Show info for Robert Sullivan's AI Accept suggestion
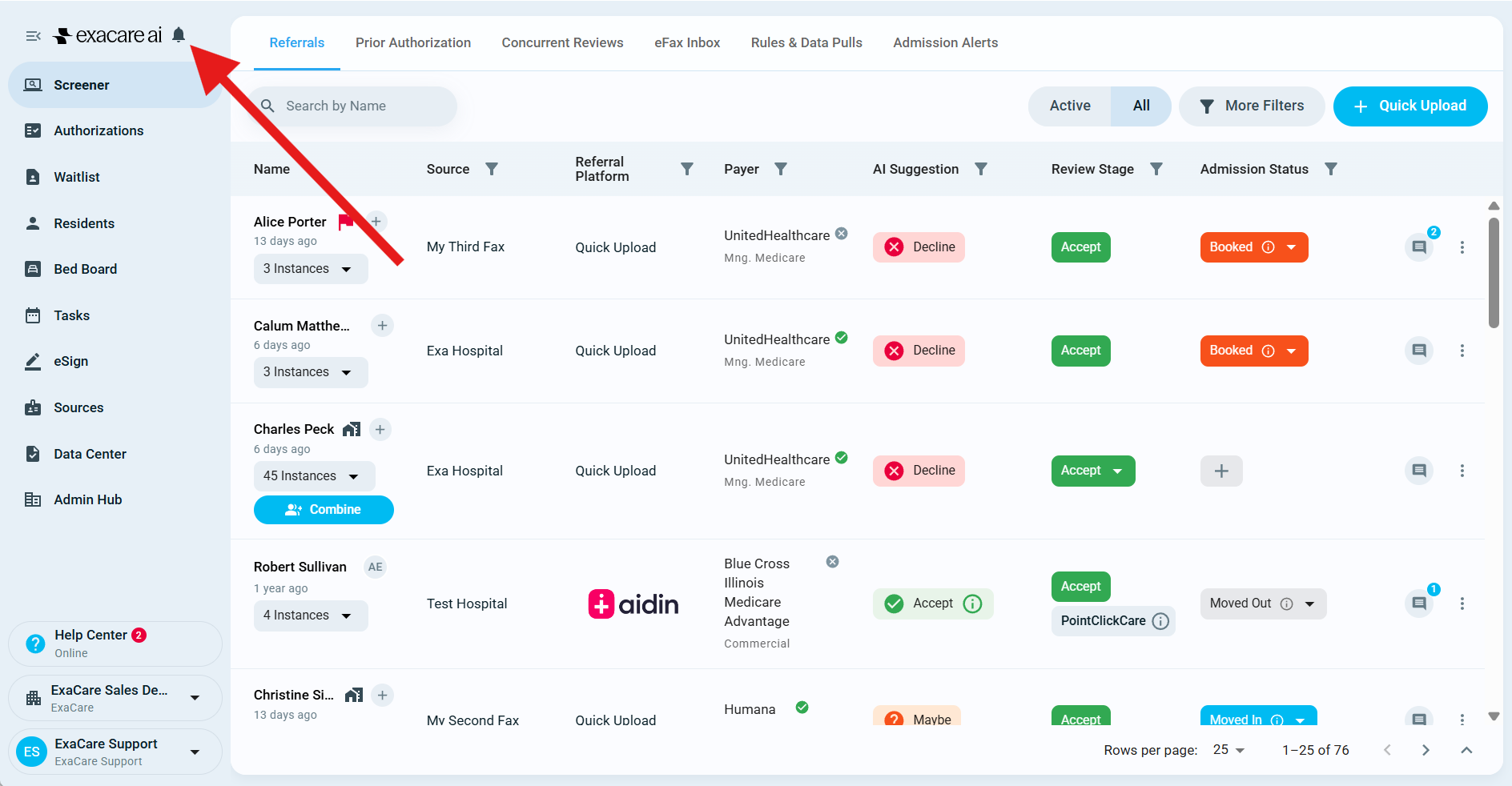1512x786 pixels. [x=972, y=604]
